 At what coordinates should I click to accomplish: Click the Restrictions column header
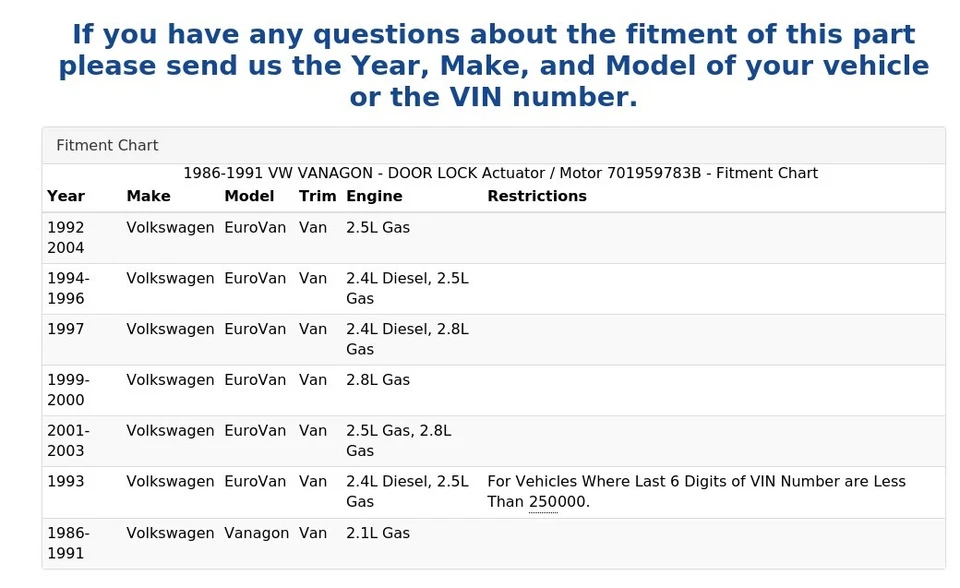537,196
